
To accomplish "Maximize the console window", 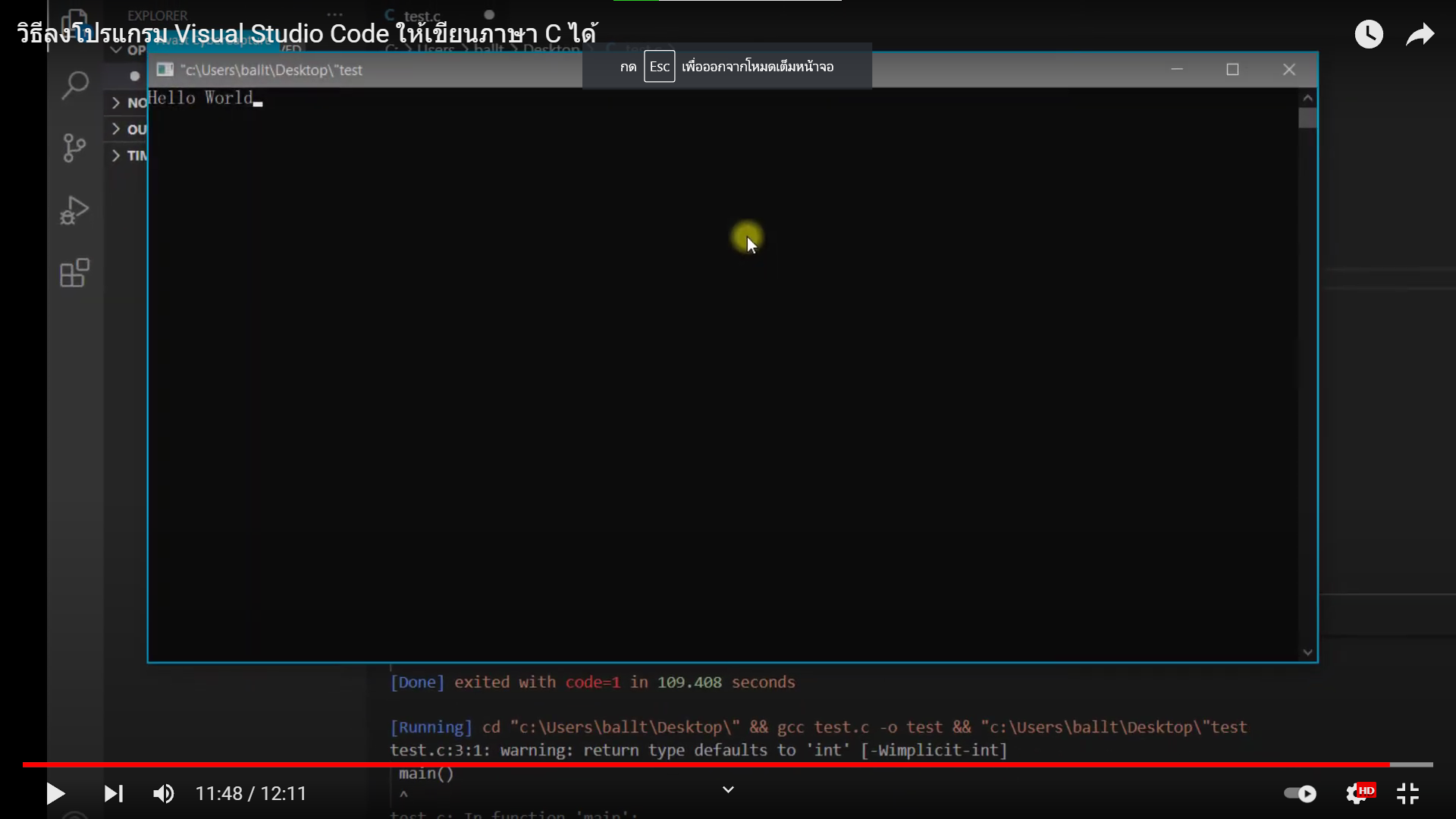I will [1232, 69].
